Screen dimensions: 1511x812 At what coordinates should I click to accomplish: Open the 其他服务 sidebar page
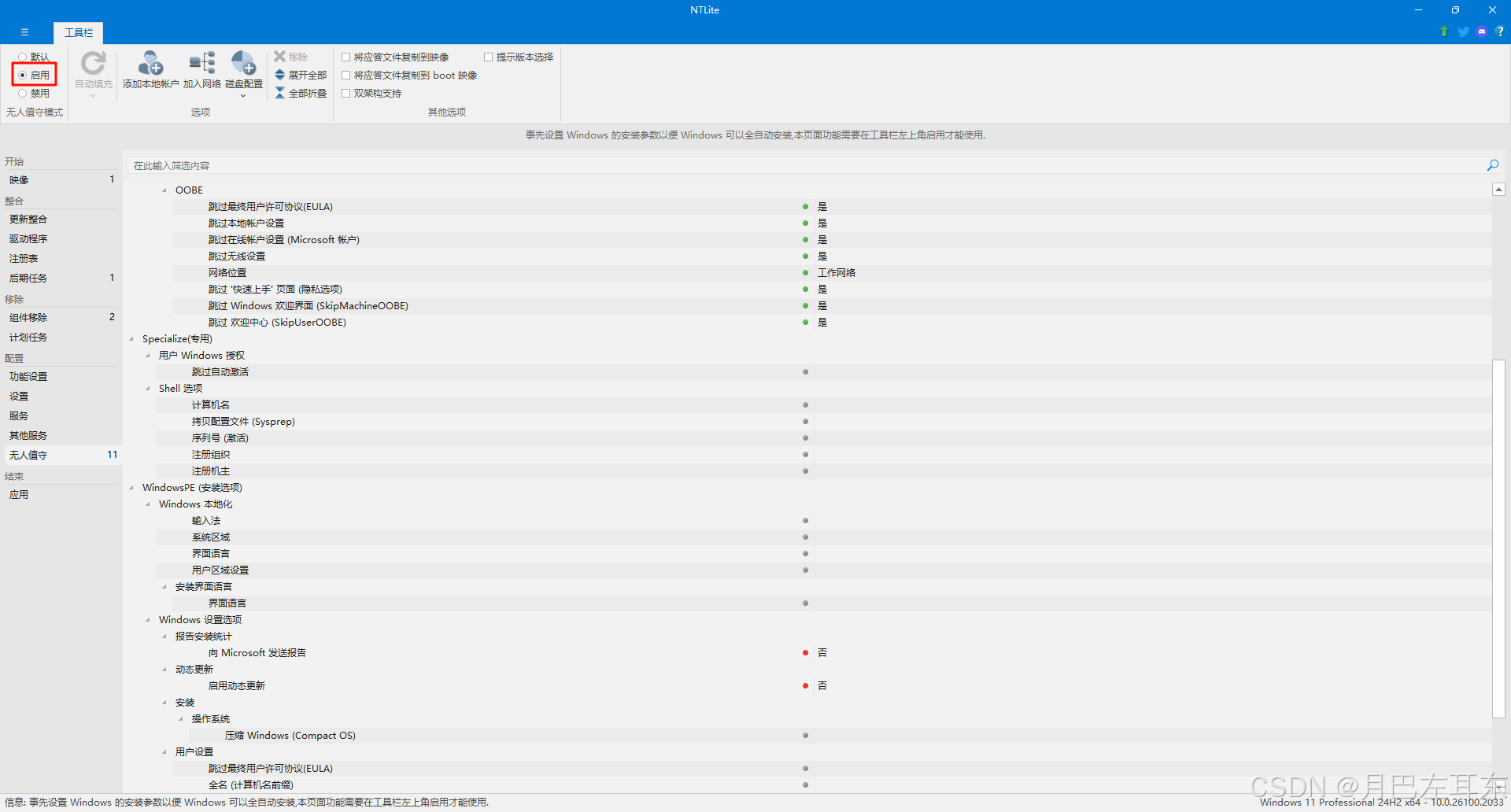click(x=61, y=436)
